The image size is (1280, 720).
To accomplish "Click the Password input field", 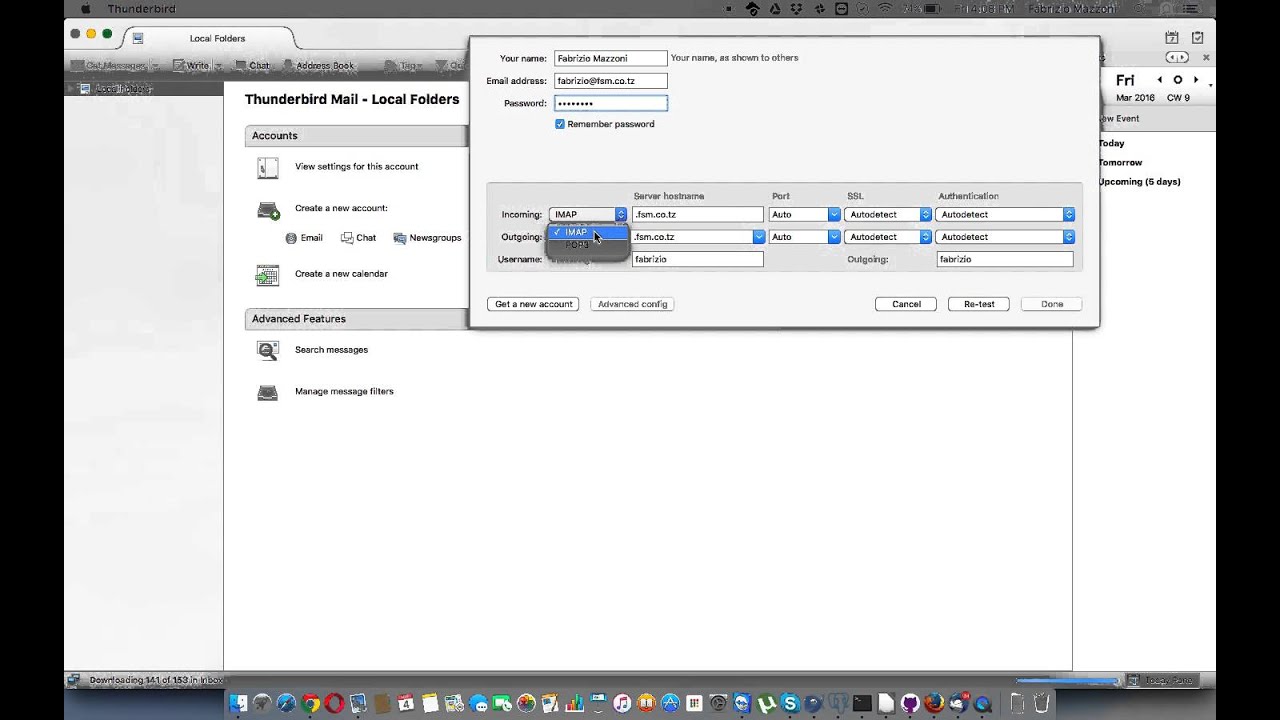I will (x=611, y=103).
